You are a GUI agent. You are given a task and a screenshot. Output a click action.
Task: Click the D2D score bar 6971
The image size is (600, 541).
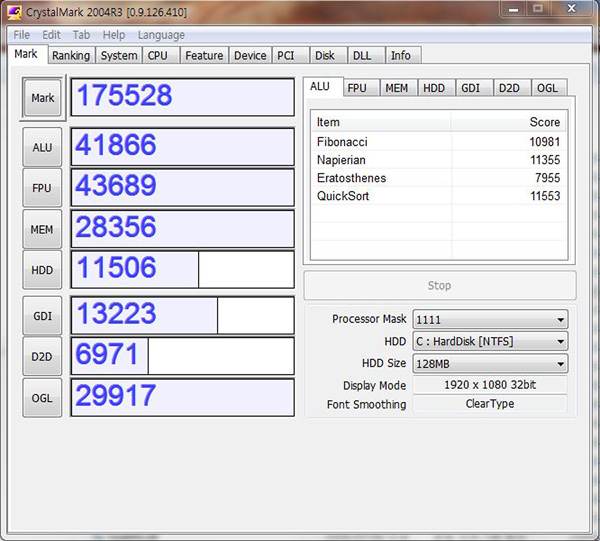(x=183, y=356)
